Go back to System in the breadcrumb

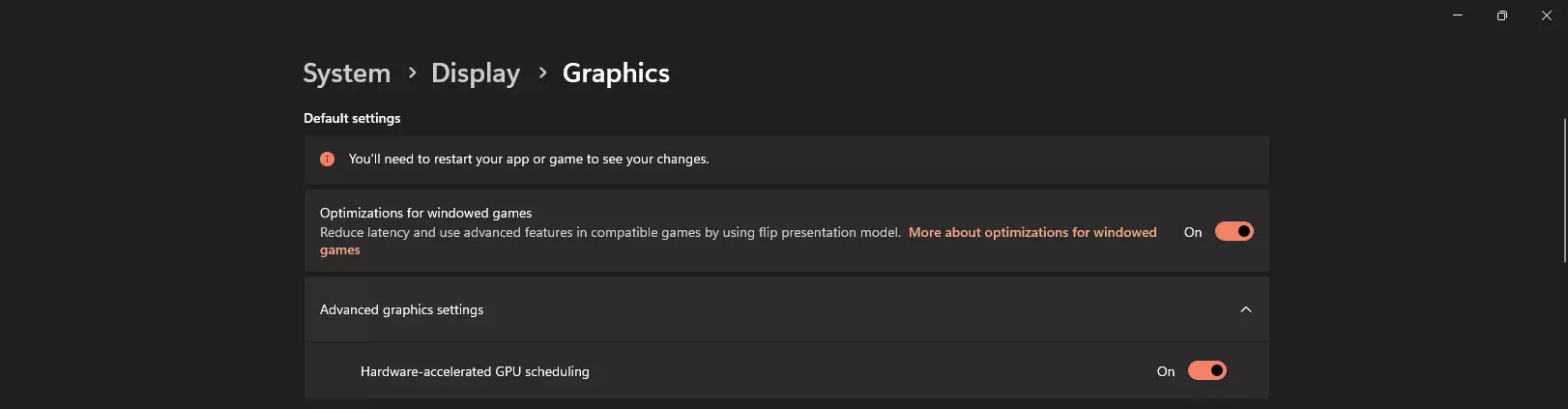[x=346, y=73]
